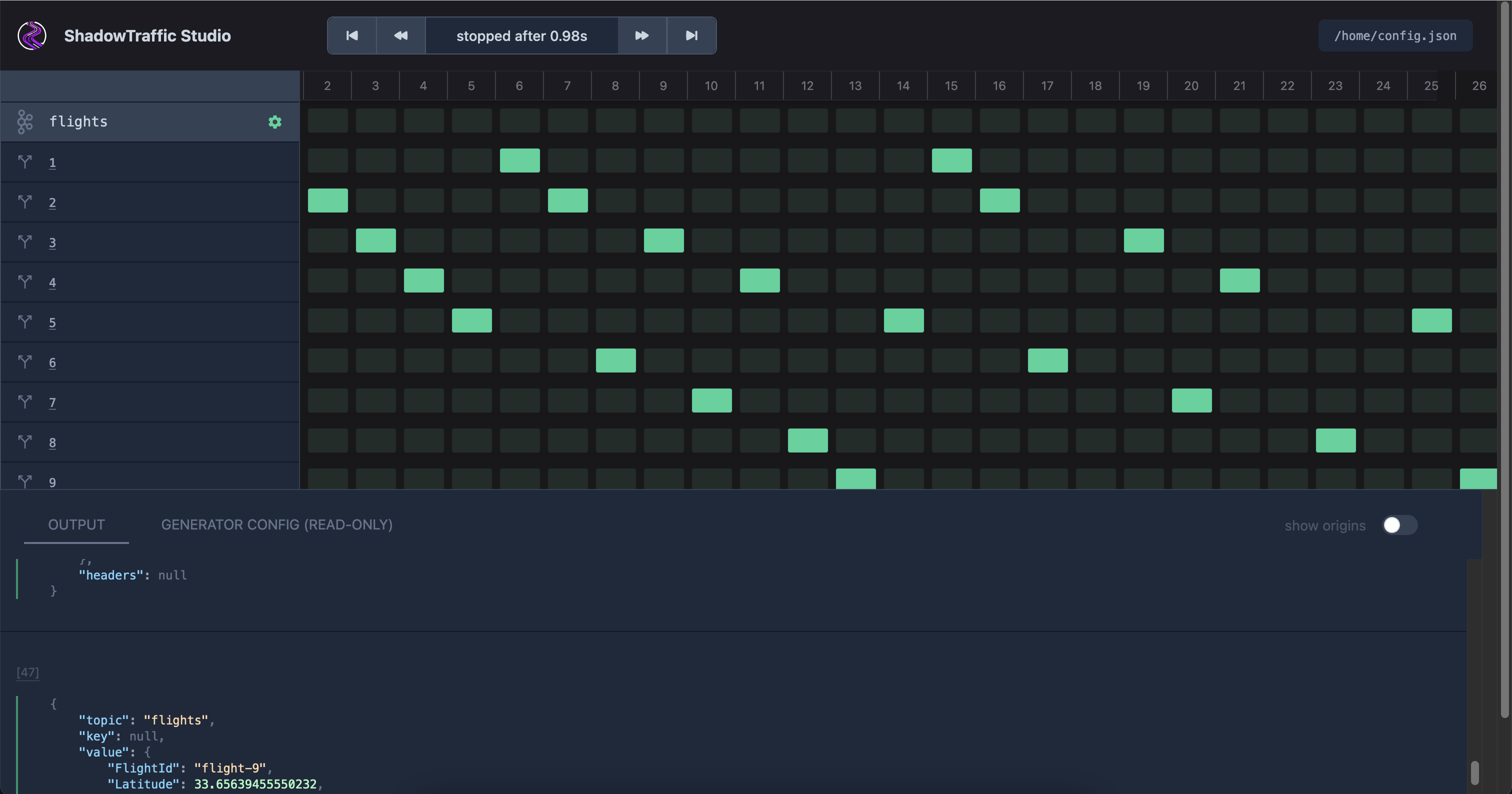1512x794 pixels.
Task: Select fork 2 event cell at tick 7
Action: (567, 200)
